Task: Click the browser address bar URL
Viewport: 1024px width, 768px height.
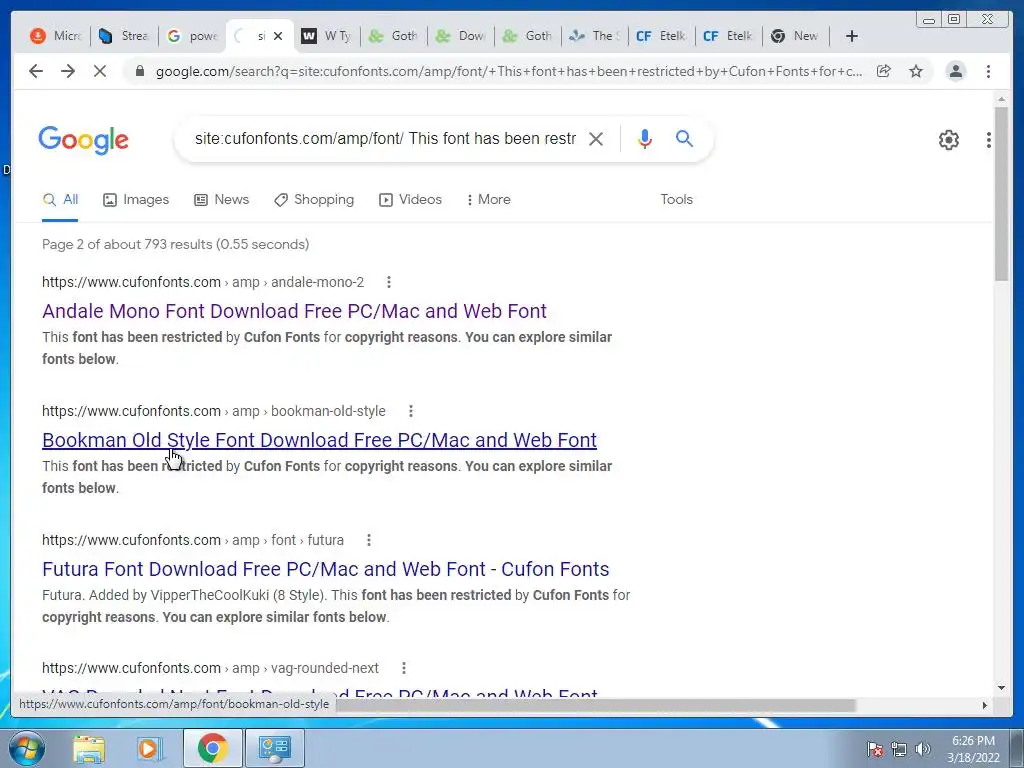Action: coord(509,71)
